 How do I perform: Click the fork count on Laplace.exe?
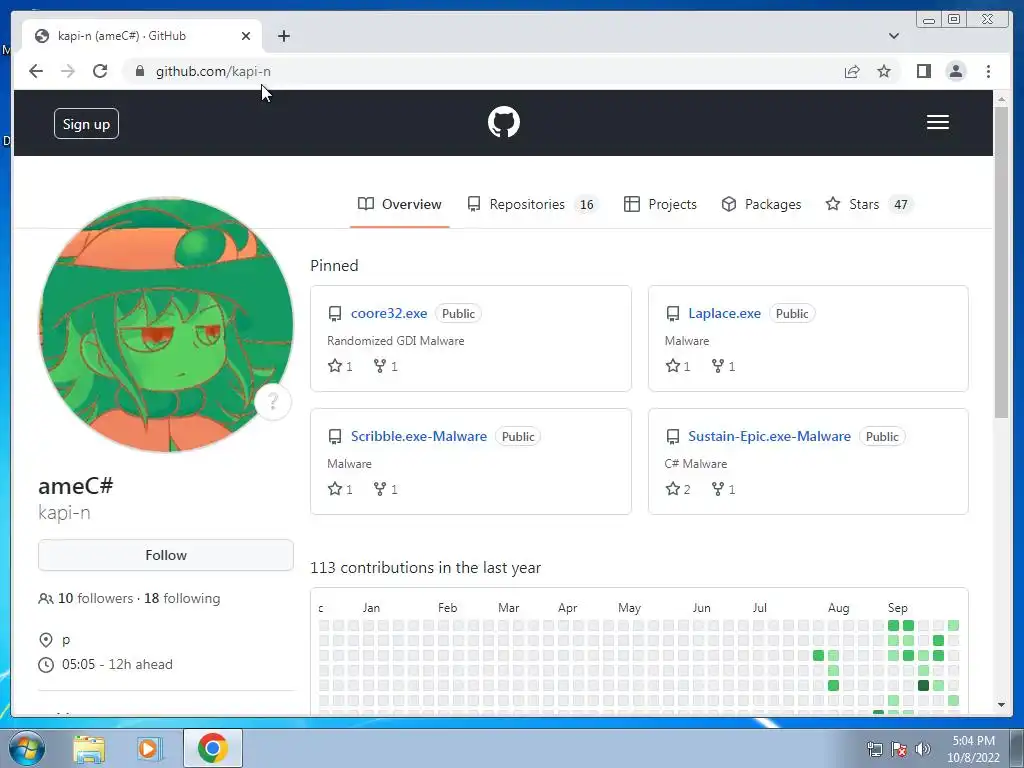(x=723, y=366)
